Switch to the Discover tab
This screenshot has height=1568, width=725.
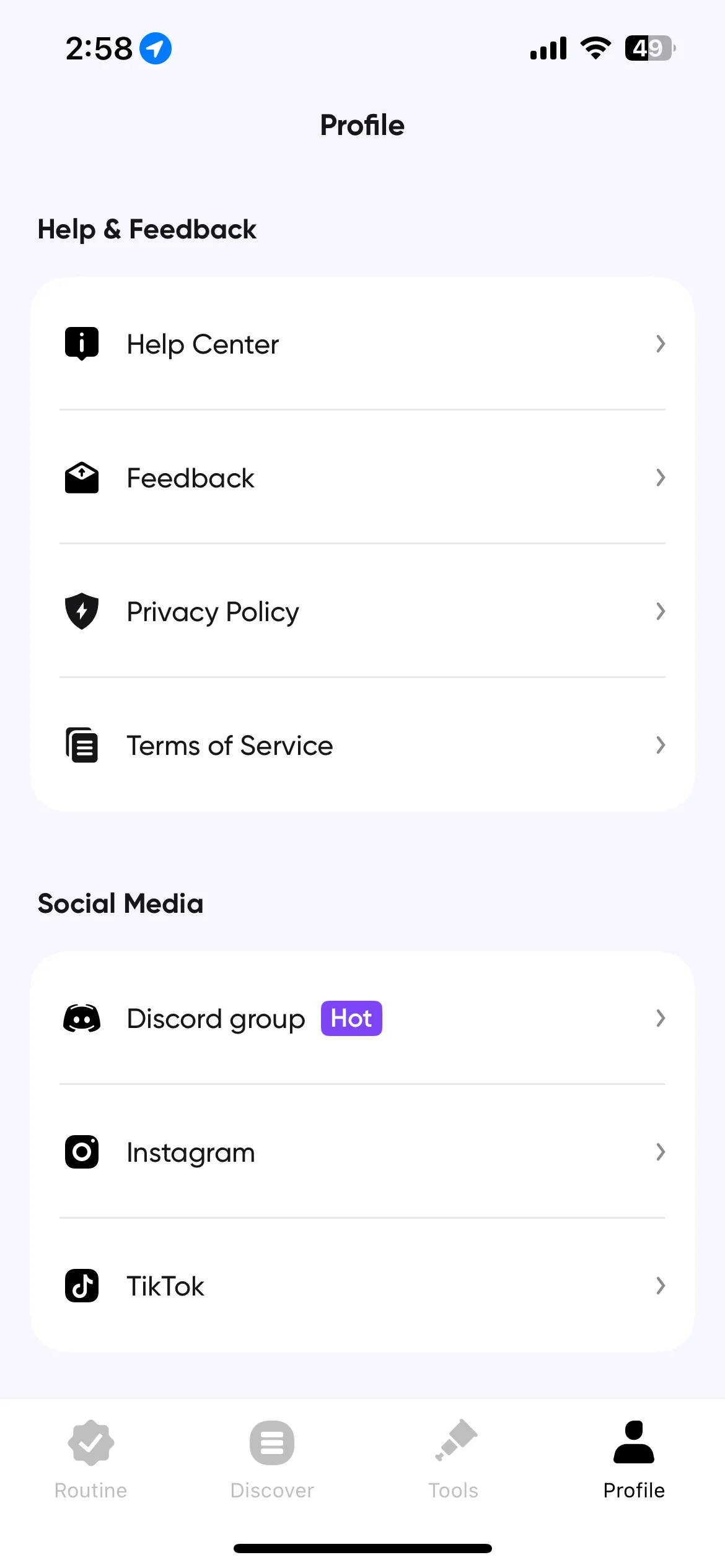pos(272,1460)
